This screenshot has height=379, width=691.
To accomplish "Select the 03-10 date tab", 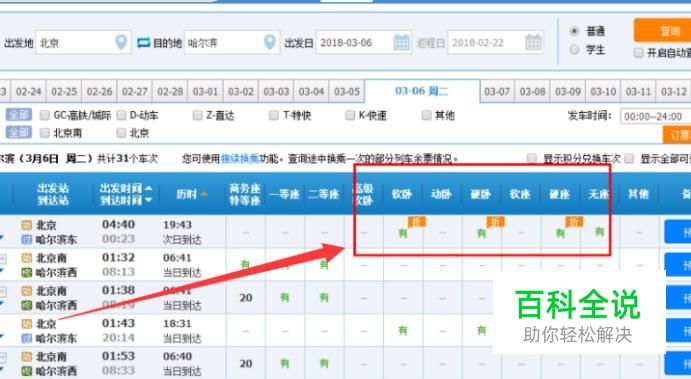I will pyautogui.click(x=603, y=92).
